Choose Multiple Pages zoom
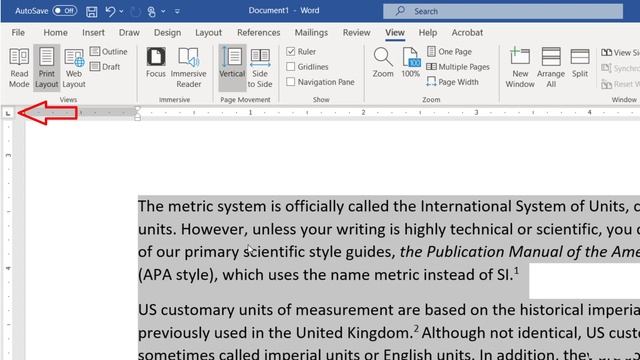The height and width of the screenshot is (360, 640). click(x=458, y=67)
